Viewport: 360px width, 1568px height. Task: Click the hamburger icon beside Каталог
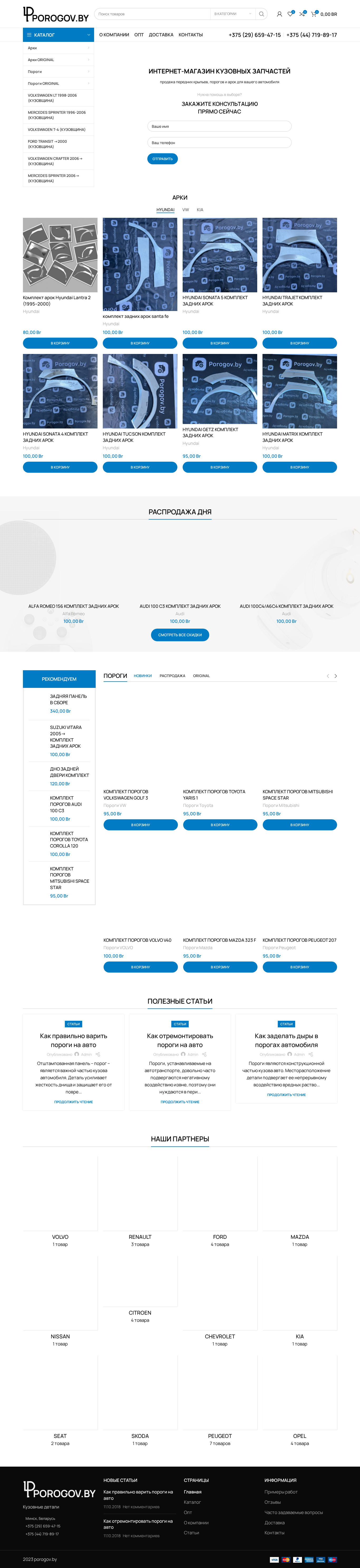tap(29, 35)
